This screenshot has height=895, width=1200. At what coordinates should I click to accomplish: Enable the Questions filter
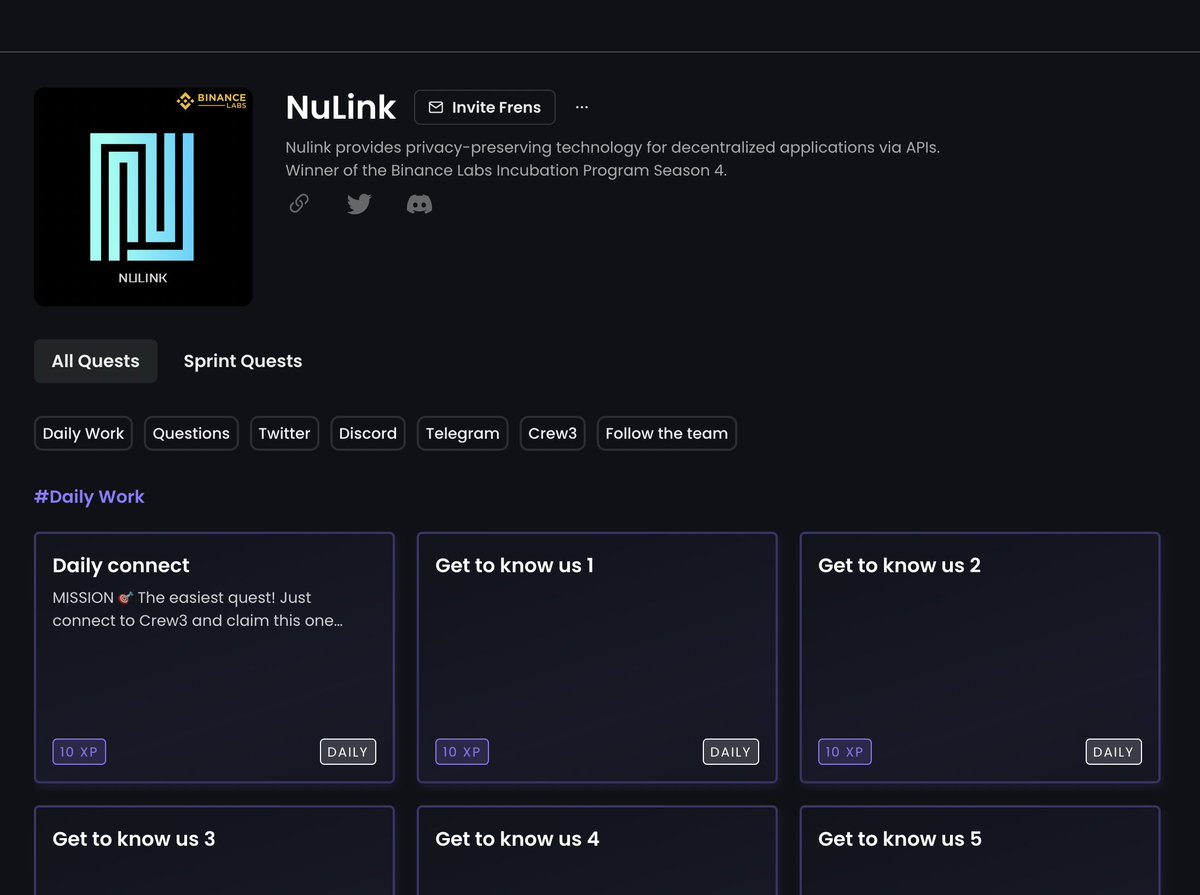click(x=191, y=433)
